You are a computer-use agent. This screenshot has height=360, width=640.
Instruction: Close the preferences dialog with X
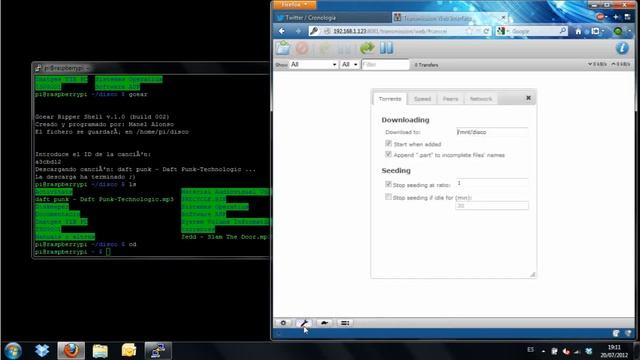[528, 98]
